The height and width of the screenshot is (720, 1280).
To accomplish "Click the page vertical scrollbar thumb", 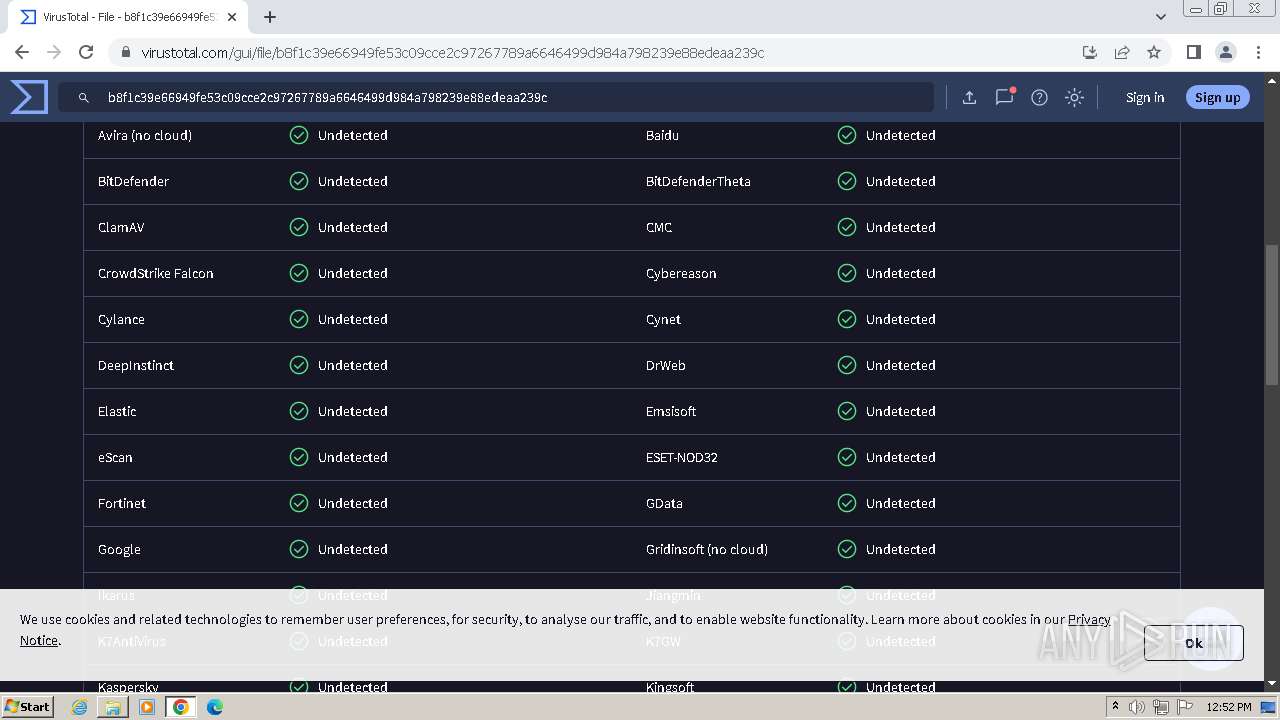I will (1272, 315).
